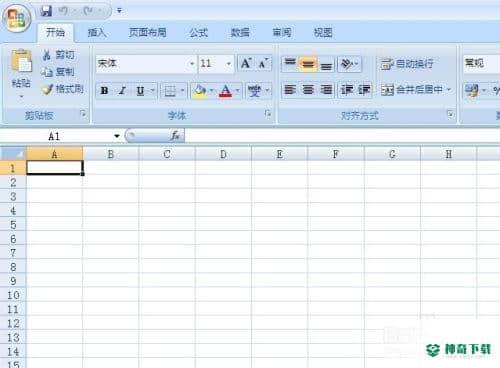Screen dimensions: 500x368
Task: Select column D header
Action: [x=223, y=154]
